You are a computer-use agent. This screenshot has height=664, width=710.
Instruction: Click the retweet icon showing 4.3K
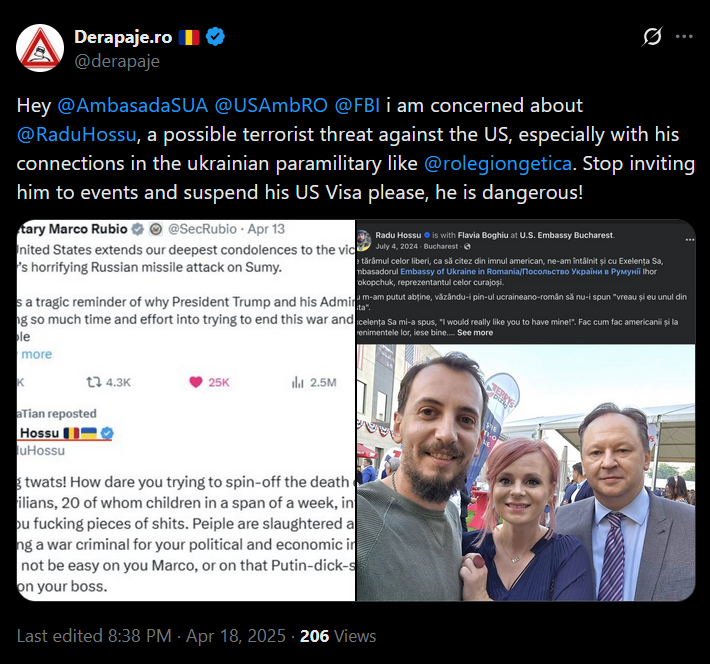click(x=94, y=382)
